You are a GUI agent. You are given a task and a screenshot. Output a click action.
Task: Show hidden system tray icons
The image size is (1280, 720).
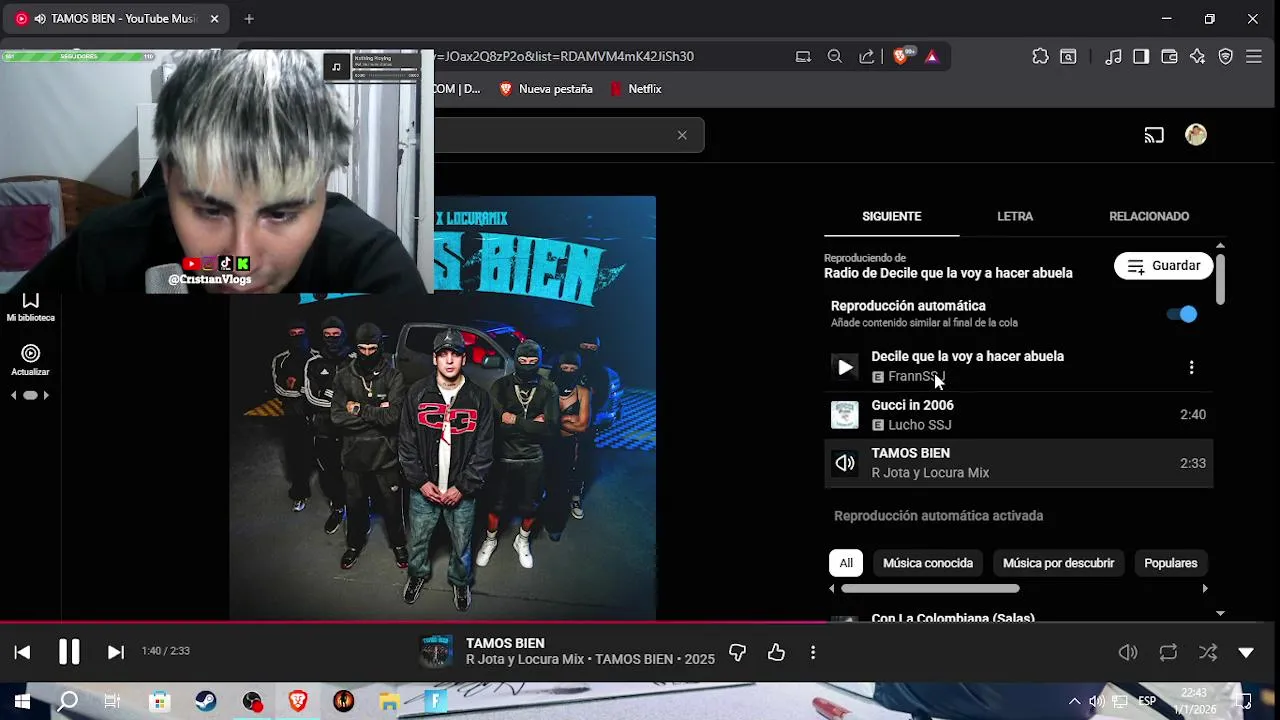[x=1074, y=702]
